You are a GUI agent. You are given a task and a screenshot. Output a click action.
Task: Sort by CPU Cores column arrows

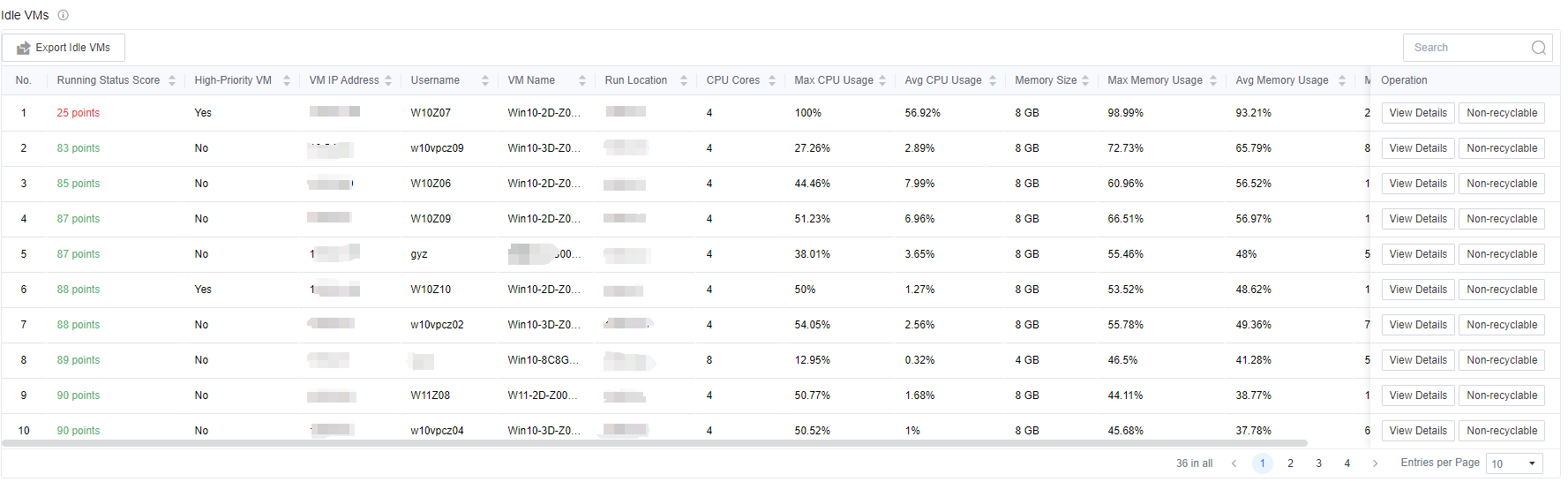pos(772,80)
